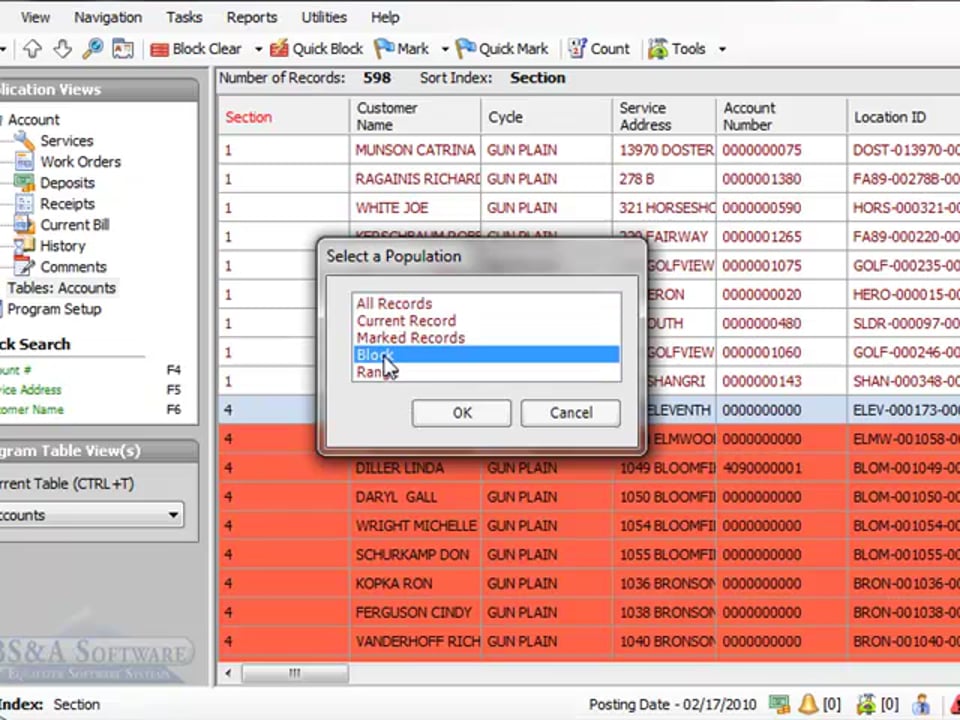Click the up arrow toolbar icon

pos(32,49)
